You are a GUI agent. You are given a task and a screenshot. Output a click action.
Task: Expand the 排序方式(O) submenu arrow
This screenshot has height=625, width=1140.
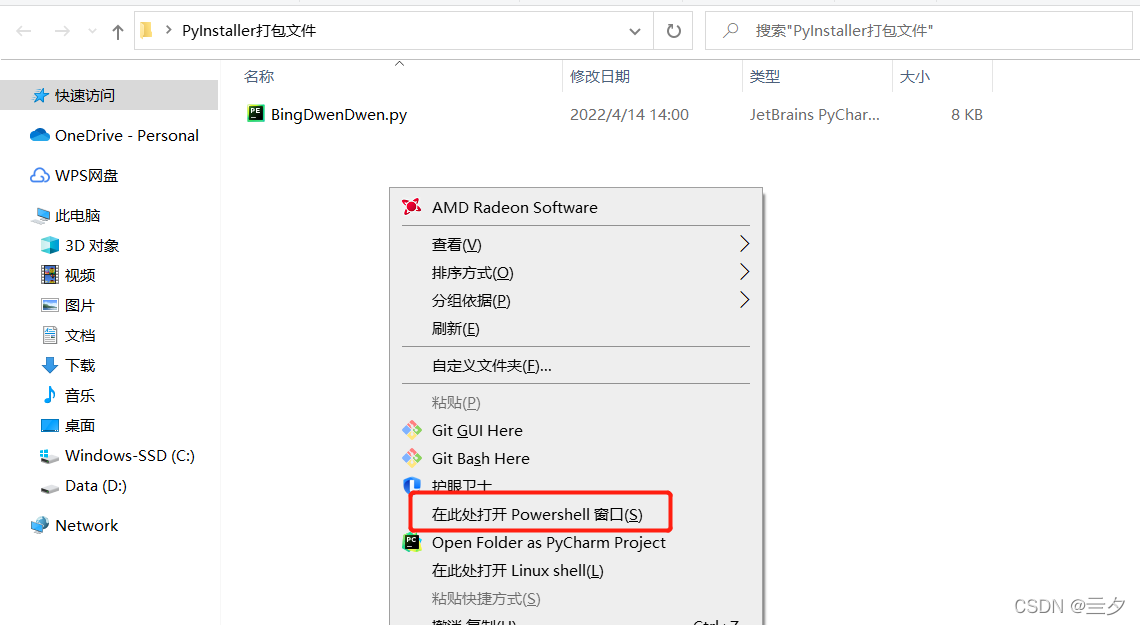(744, 272)
